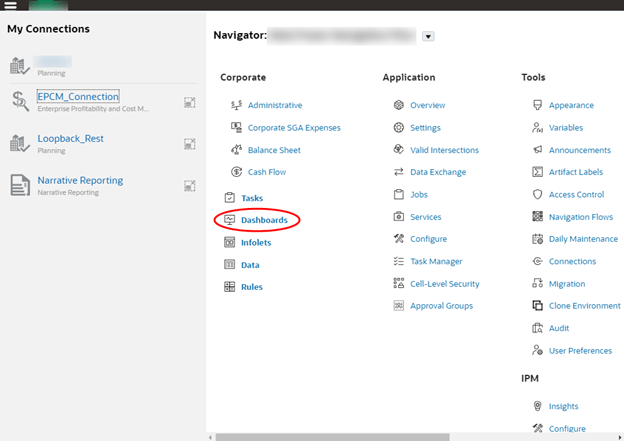Click the Infolets icon
The height and width of the screenshot is (441, 624).
pyautogui.click(x=230, y=242)
